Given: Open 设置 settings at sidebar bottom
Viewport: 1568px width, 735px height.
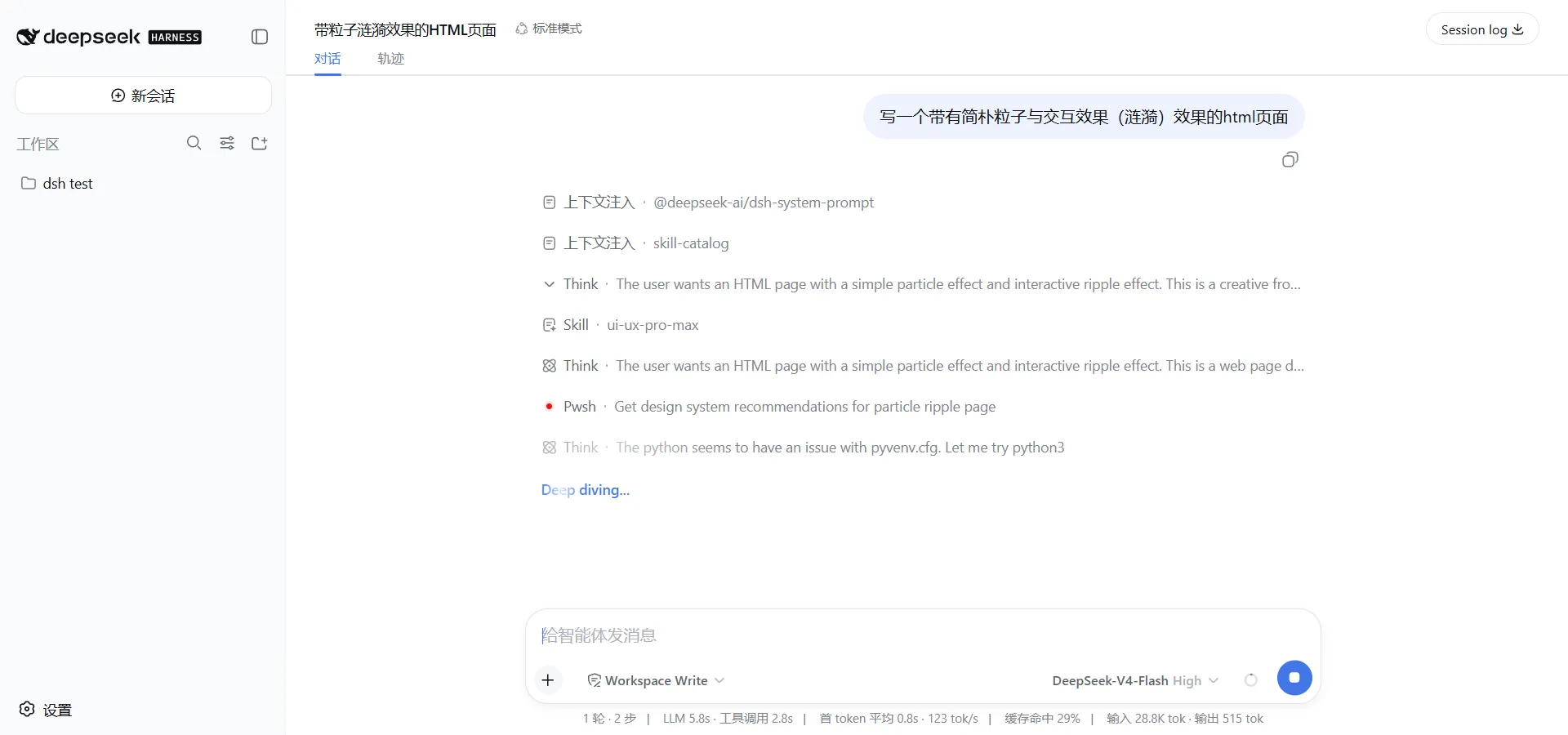Looking at the screenshot, I should coord(46,710).
